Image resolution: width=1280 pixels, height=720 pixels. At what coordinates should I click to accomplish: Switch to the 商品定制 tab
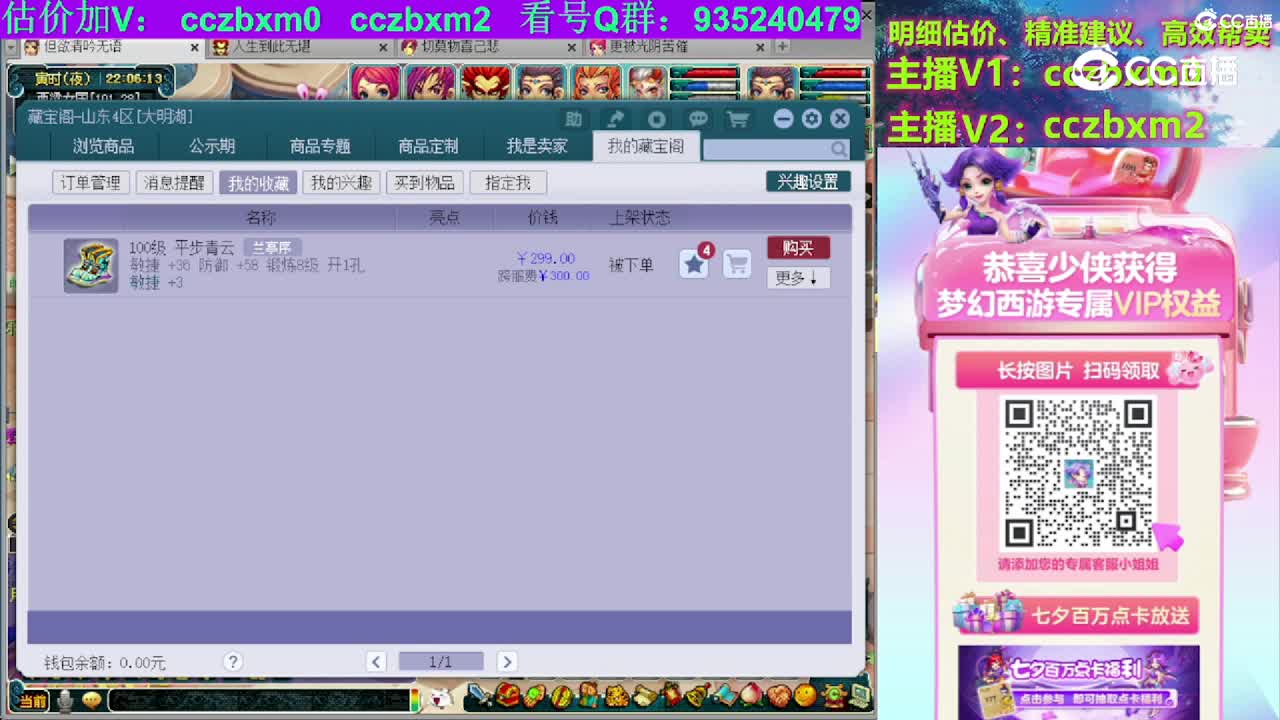coord(428,146)
